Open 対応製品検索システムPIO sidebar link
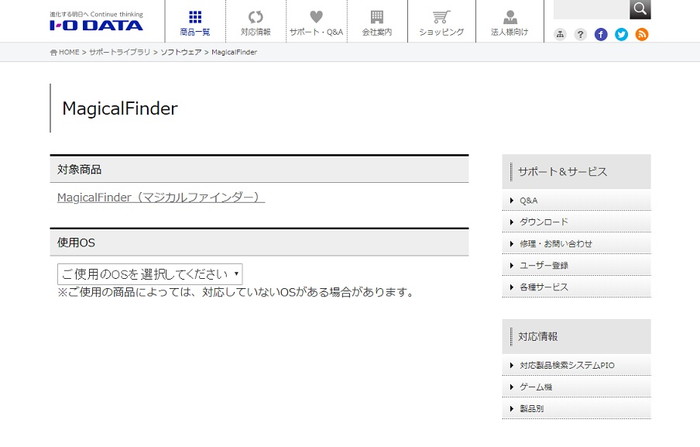The image size is (700, 447). point(576,365)
